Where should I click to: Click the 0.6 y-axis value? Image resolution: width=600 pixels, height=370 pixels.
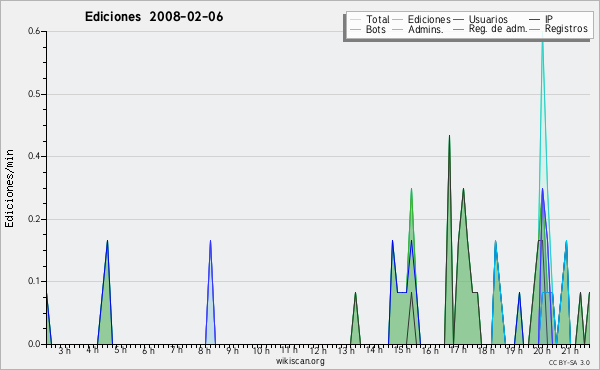34,31
